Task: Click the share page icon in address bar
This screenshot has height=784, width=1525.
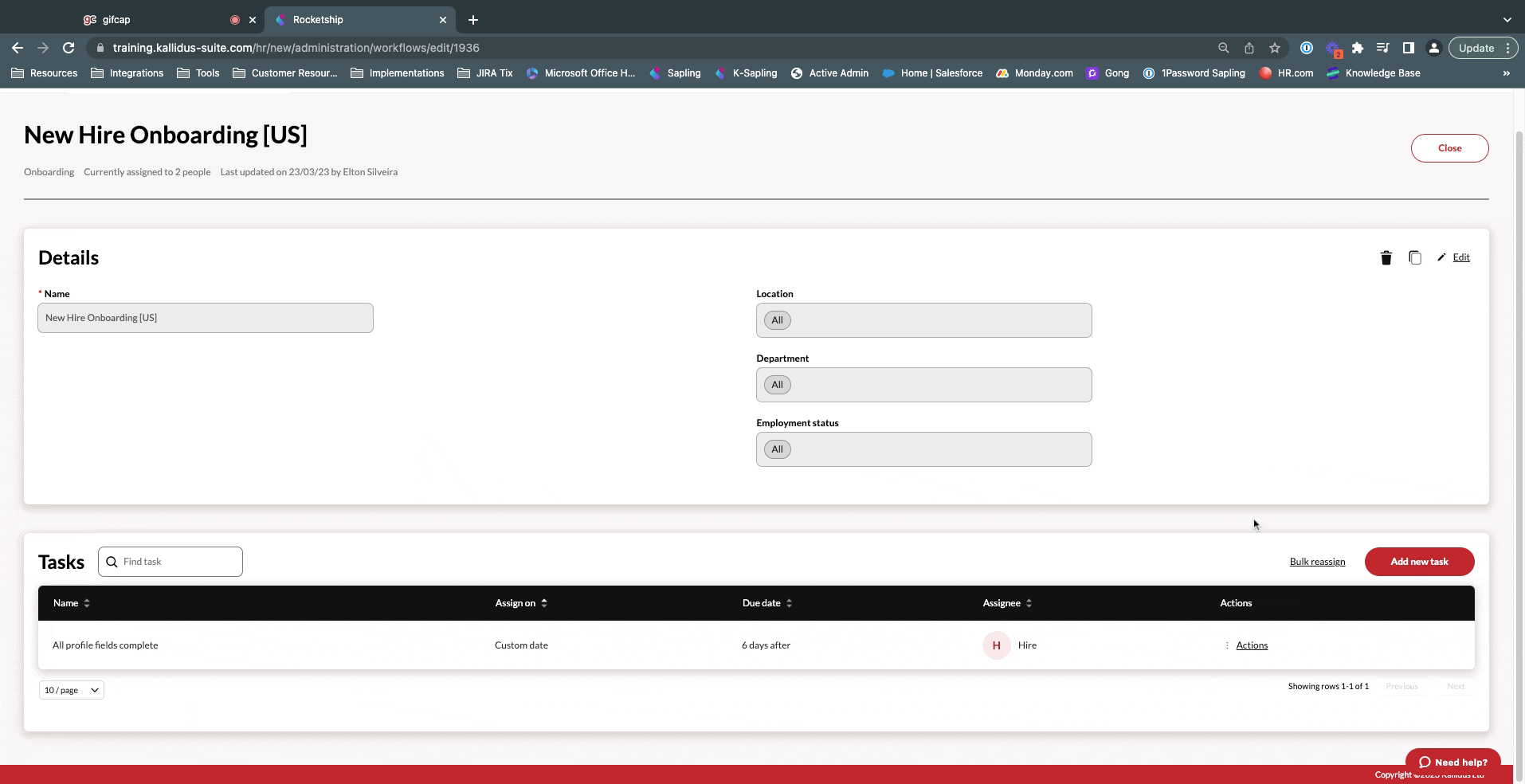Action: [x=1249, y=48]
